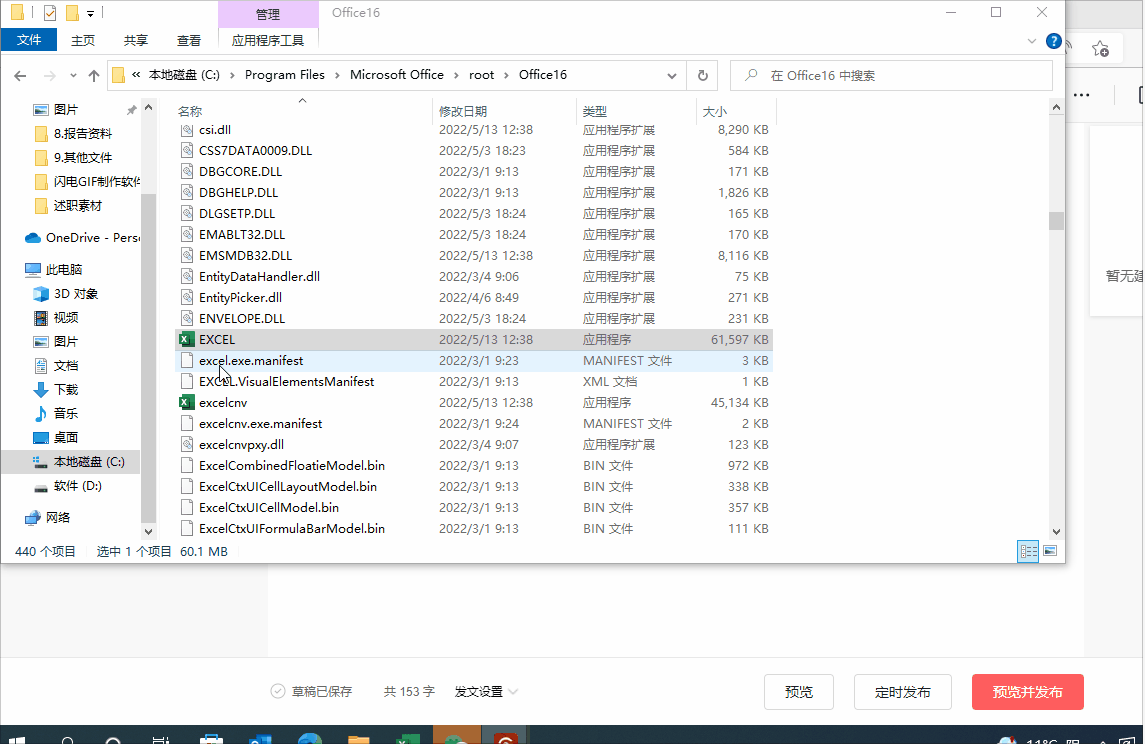The image size is (1145, 744).
Task: Select EXCEL.VisualElementsManifest file row
Action: [x=474, y=382]
